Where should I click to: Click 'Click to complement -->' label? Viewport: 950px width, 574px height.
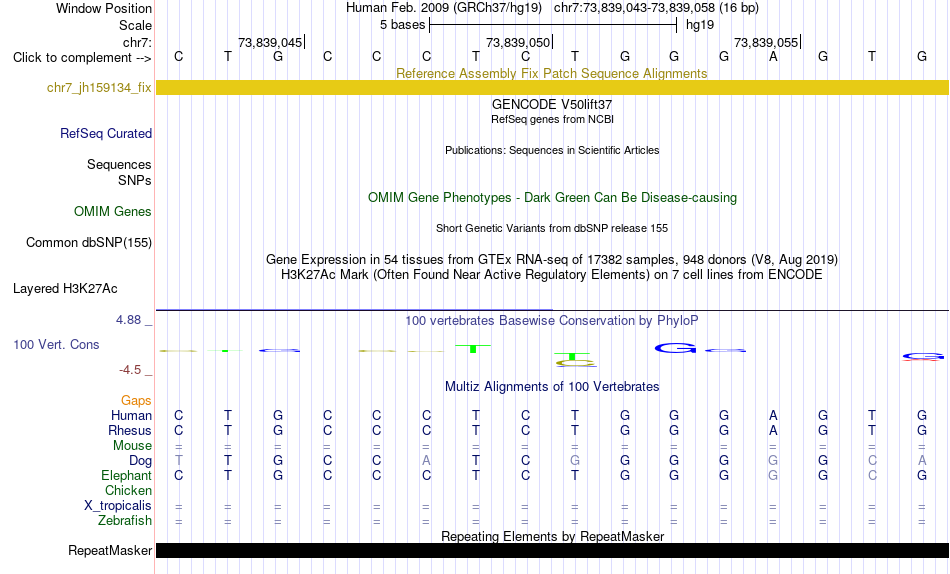(82, 58)
